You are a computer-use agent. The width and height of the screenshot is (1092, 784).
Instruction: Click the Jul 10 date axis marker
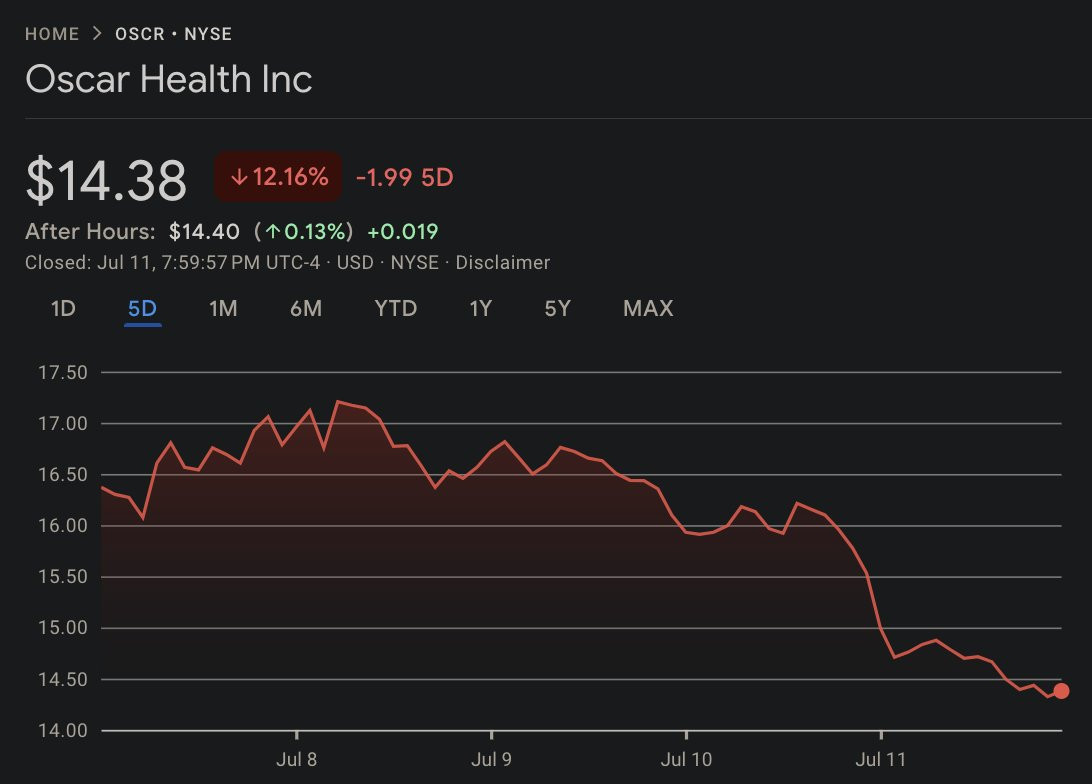[686, 760]
